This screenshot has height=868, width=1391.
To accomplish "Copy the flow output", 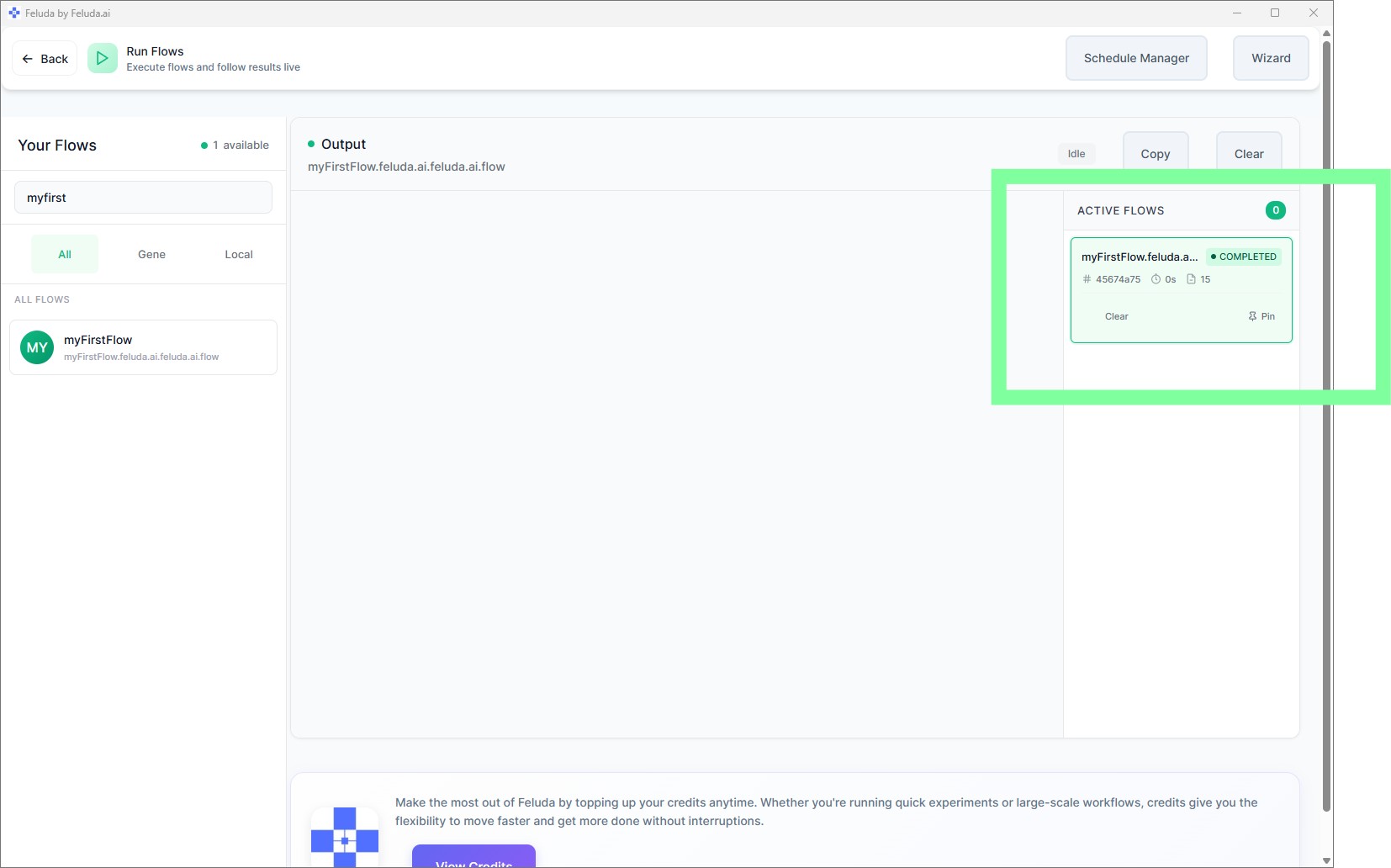I will click(1155, 153).
